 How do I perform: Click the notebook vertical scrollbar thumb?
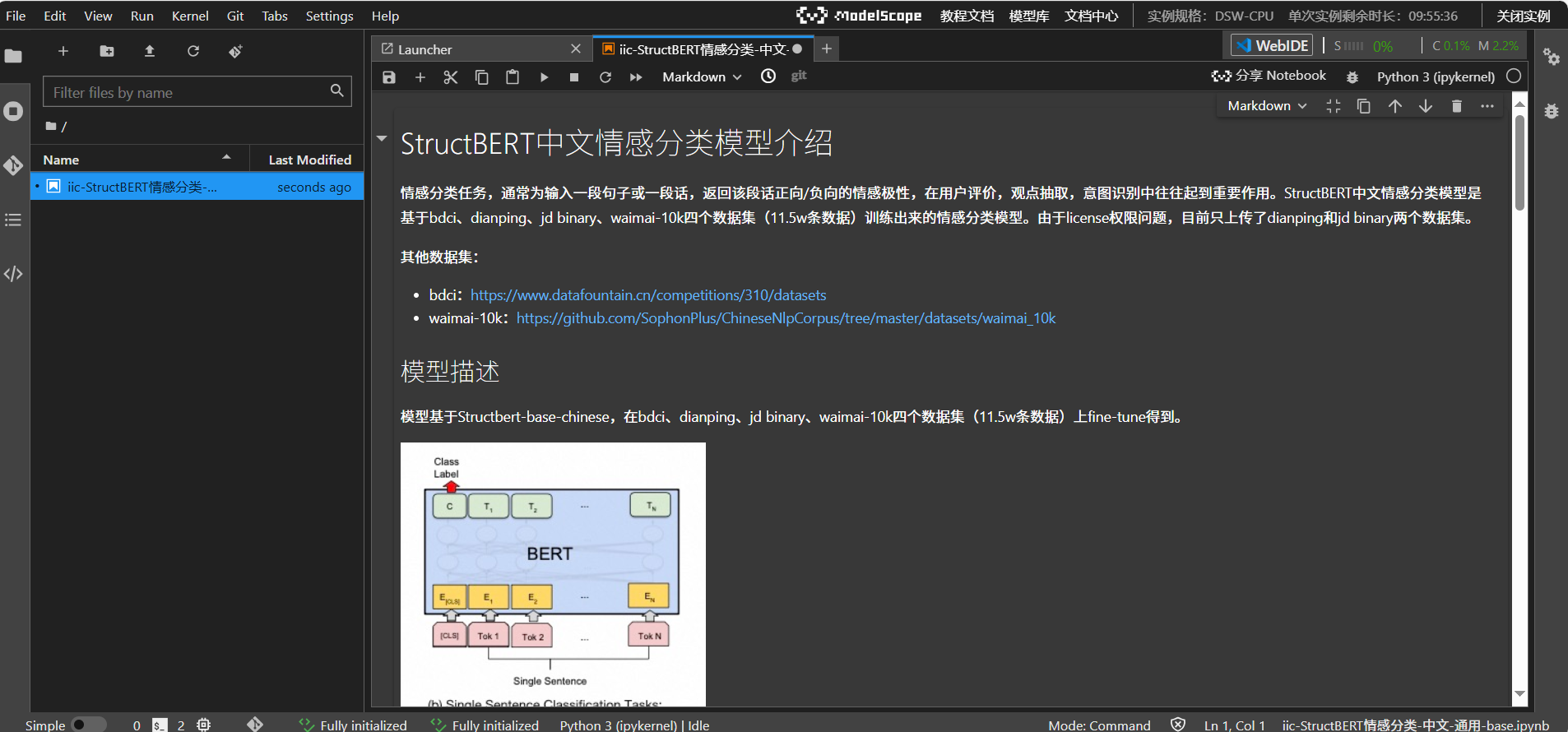coord(1519,162)
